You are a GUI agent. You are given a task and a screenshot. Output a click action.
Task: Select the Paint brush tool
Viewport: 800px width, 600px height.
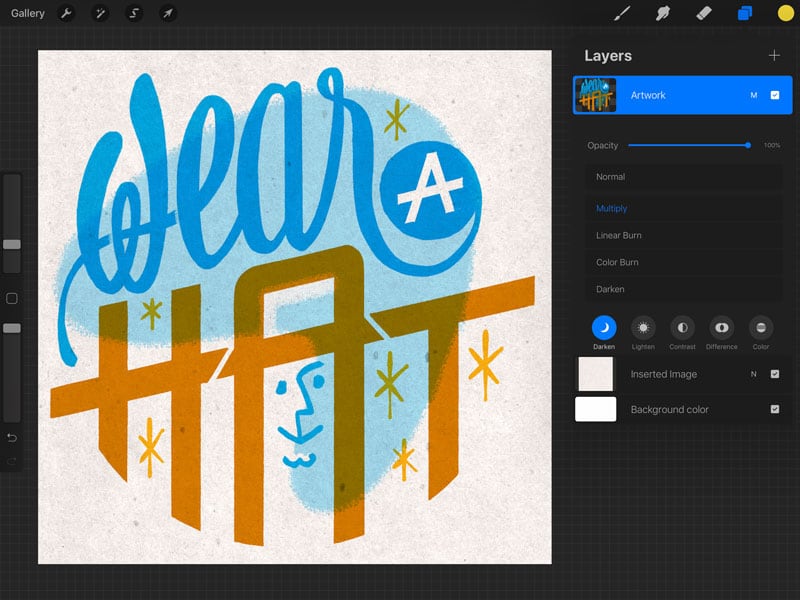pyautogui.click(x=621, y=14)
